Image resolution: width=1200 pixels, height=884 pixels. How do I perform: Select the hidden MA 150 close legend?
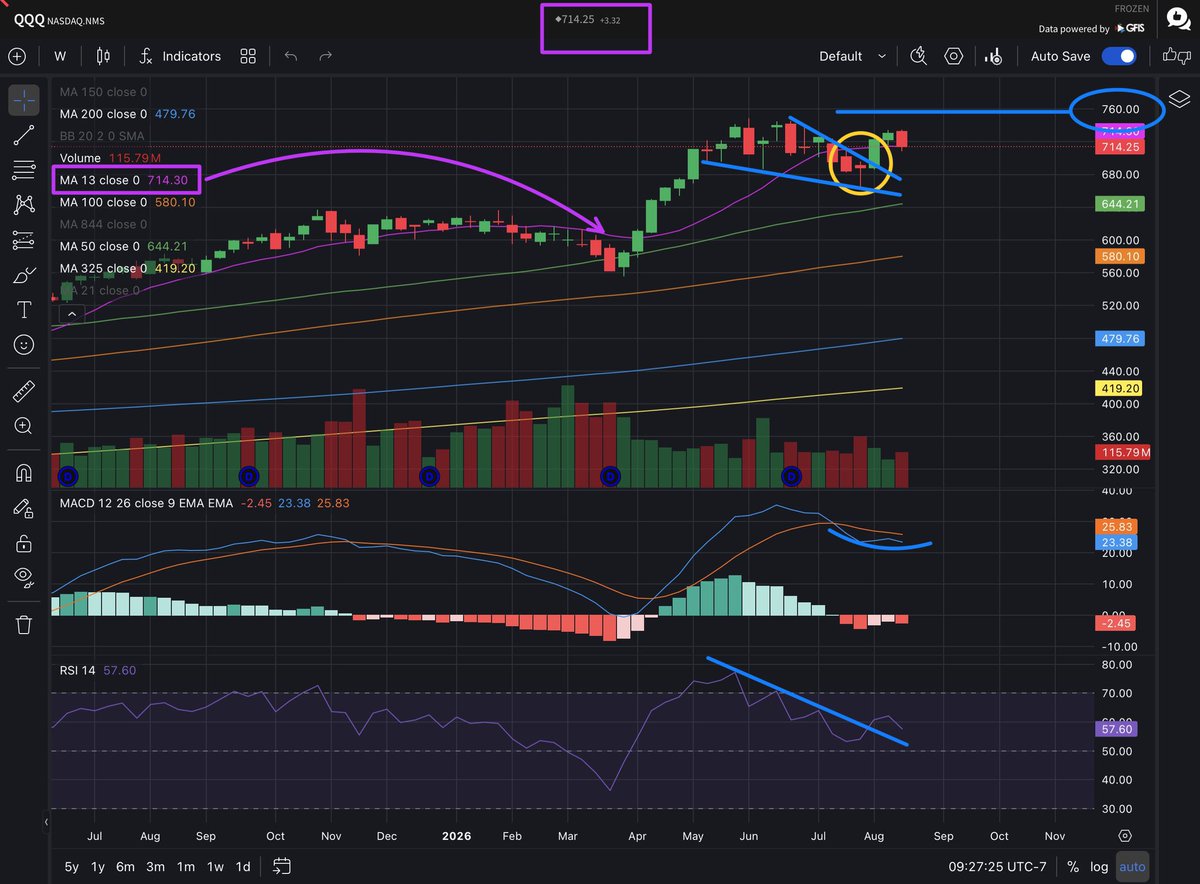(103, 92)
